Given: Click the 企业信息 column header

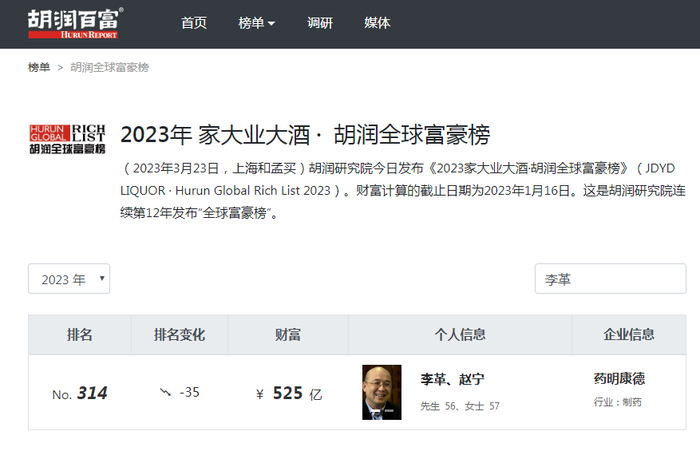Looking at the screenshot, I should pyautogui.click(x=629, y=335).
